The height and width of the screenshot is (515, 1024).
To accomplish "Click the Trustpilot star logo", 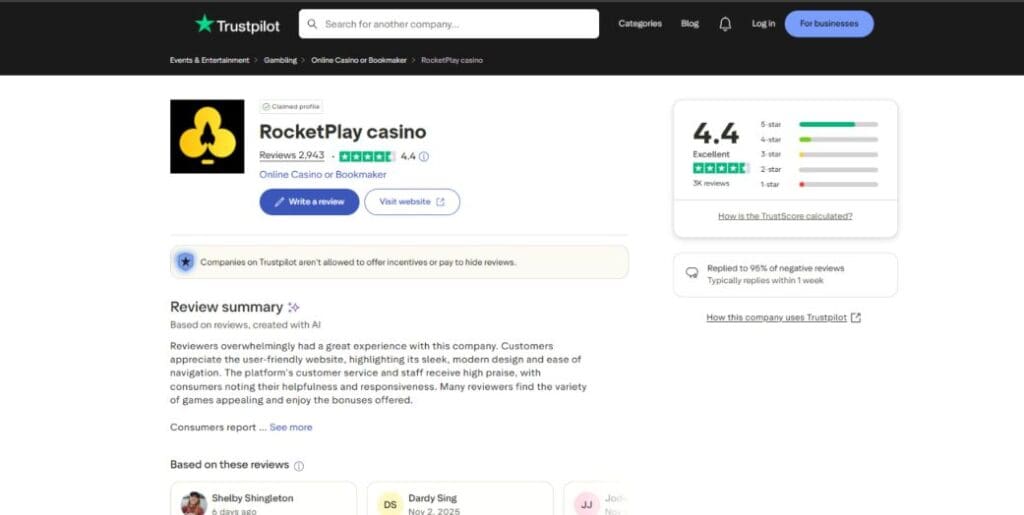I will point(205,24).
